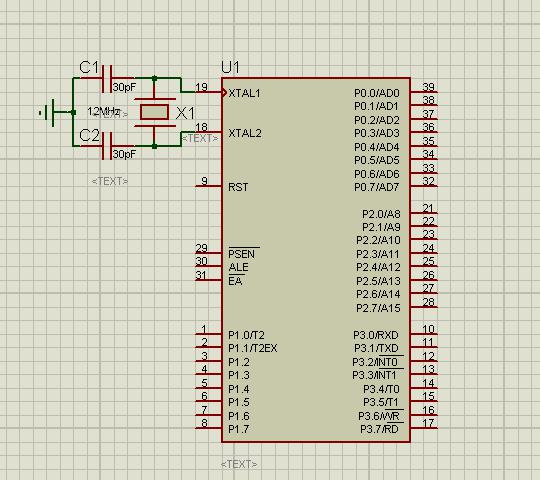The height and width of the screenshot is (480, 540).
Task: Click the U1 reference label
Action: point(230,67)
